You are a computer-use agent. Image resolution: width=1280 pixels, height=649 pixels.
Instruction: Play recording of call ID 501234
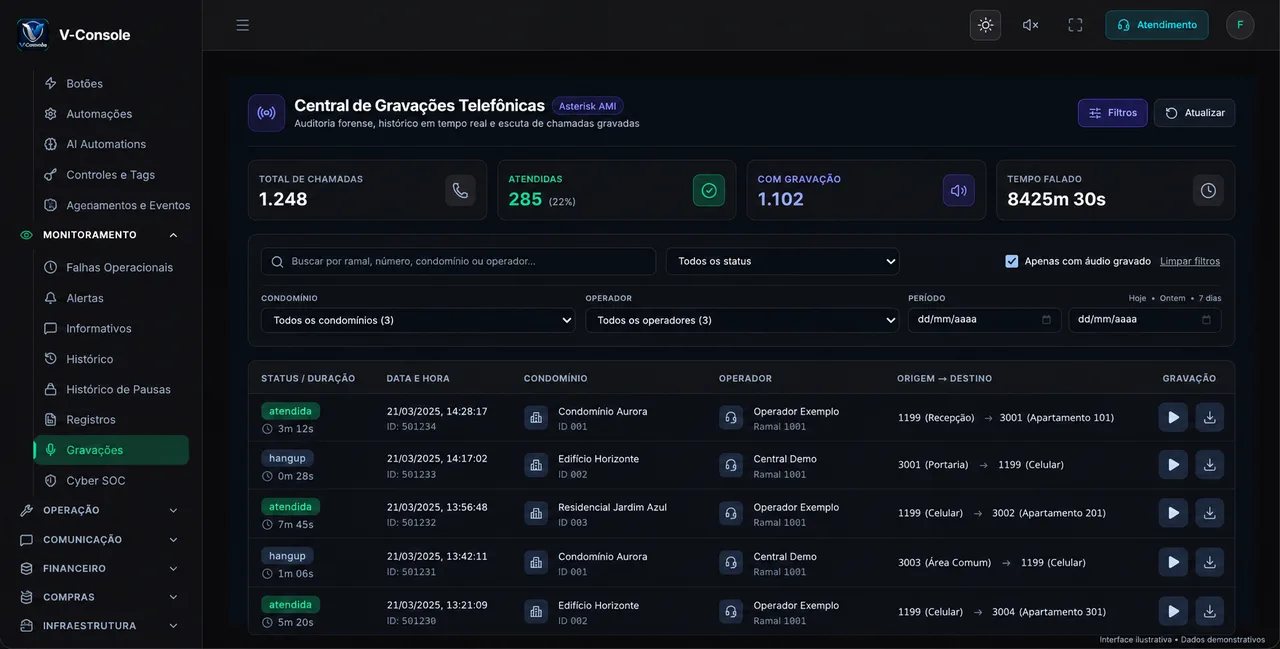(x=1173, y=417)
